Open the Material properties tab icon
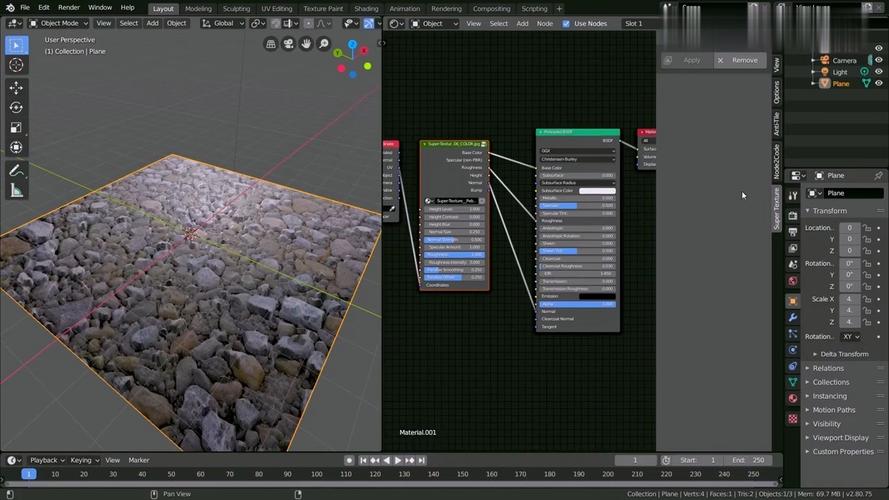 pos(793,399)
